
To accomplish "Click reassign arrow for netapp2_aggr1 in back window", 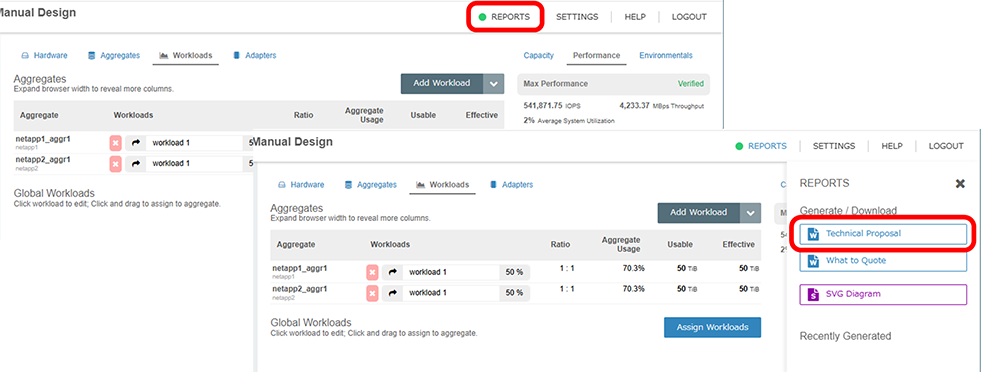I will [x=135, y=164].
